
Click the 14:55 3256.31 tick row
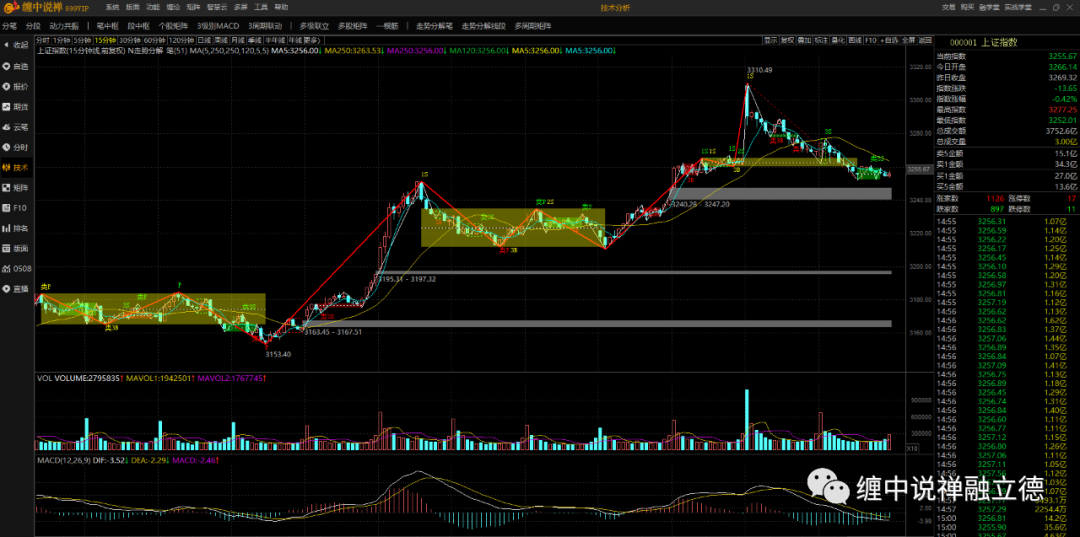pos(1006,221)
